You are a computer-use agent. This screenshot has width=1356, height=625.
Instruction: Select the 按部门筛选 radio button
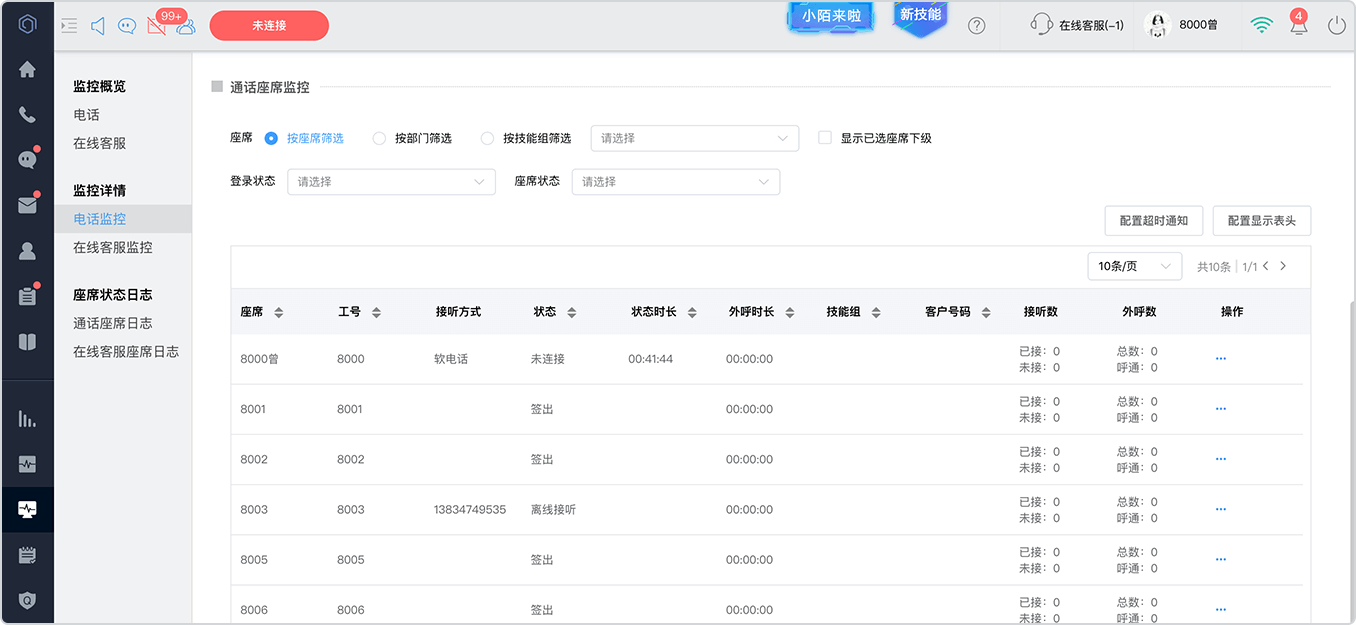coord(379,139)
